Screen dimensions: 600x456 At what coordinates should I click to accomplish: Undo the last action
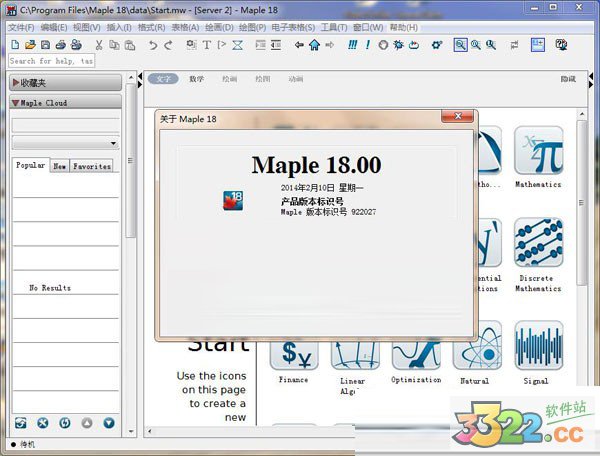point(153,45)
